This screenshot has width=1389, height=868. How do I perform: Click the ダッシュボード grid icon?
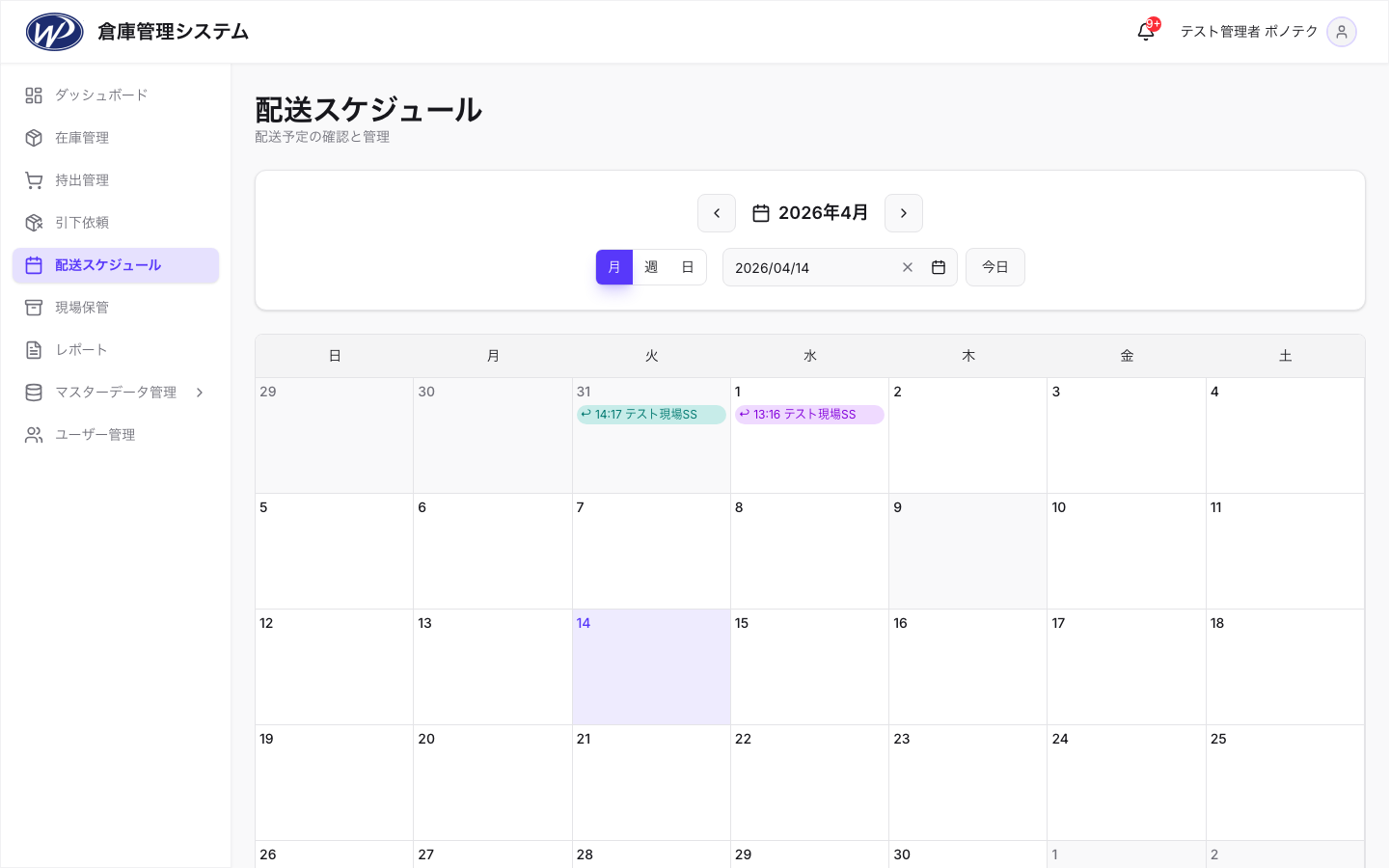pos(34,95)
